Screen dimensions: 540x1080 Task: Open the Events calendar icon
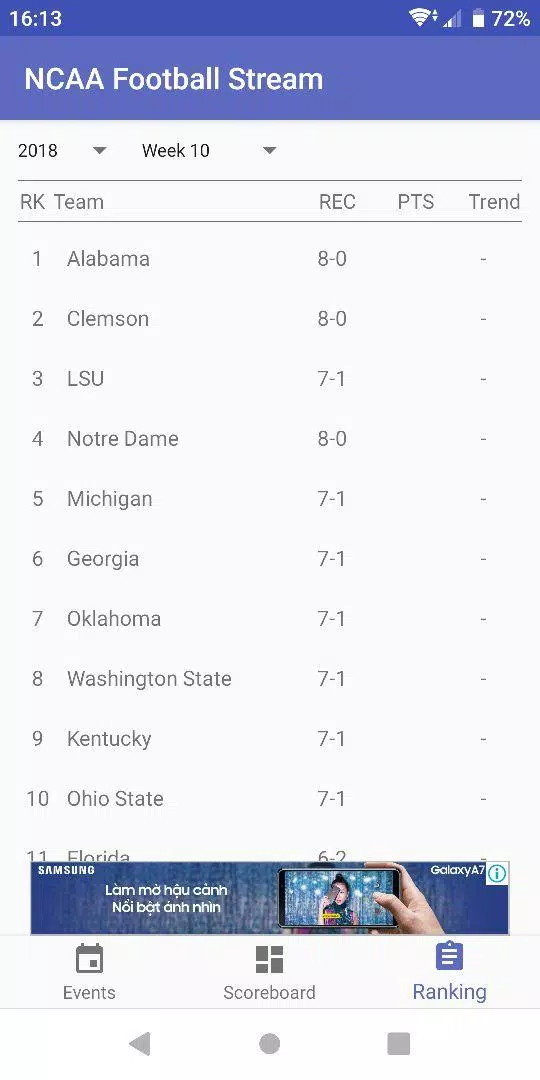click(89, 959)
